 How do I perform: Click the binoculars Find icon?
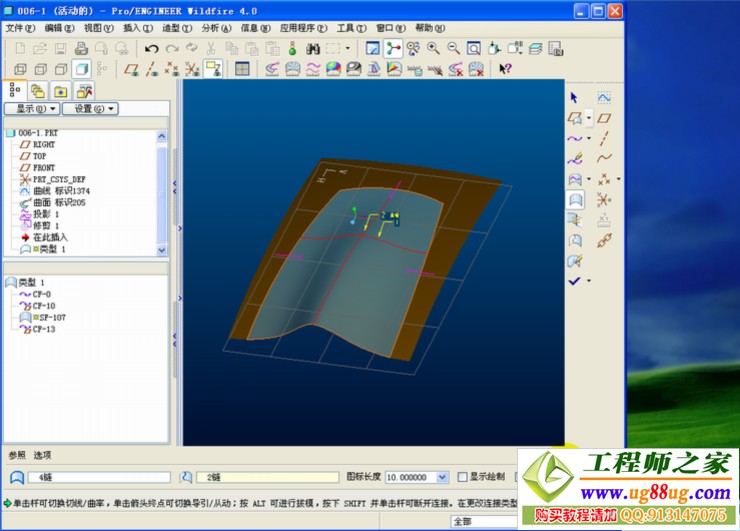click(x=313, y=48)
